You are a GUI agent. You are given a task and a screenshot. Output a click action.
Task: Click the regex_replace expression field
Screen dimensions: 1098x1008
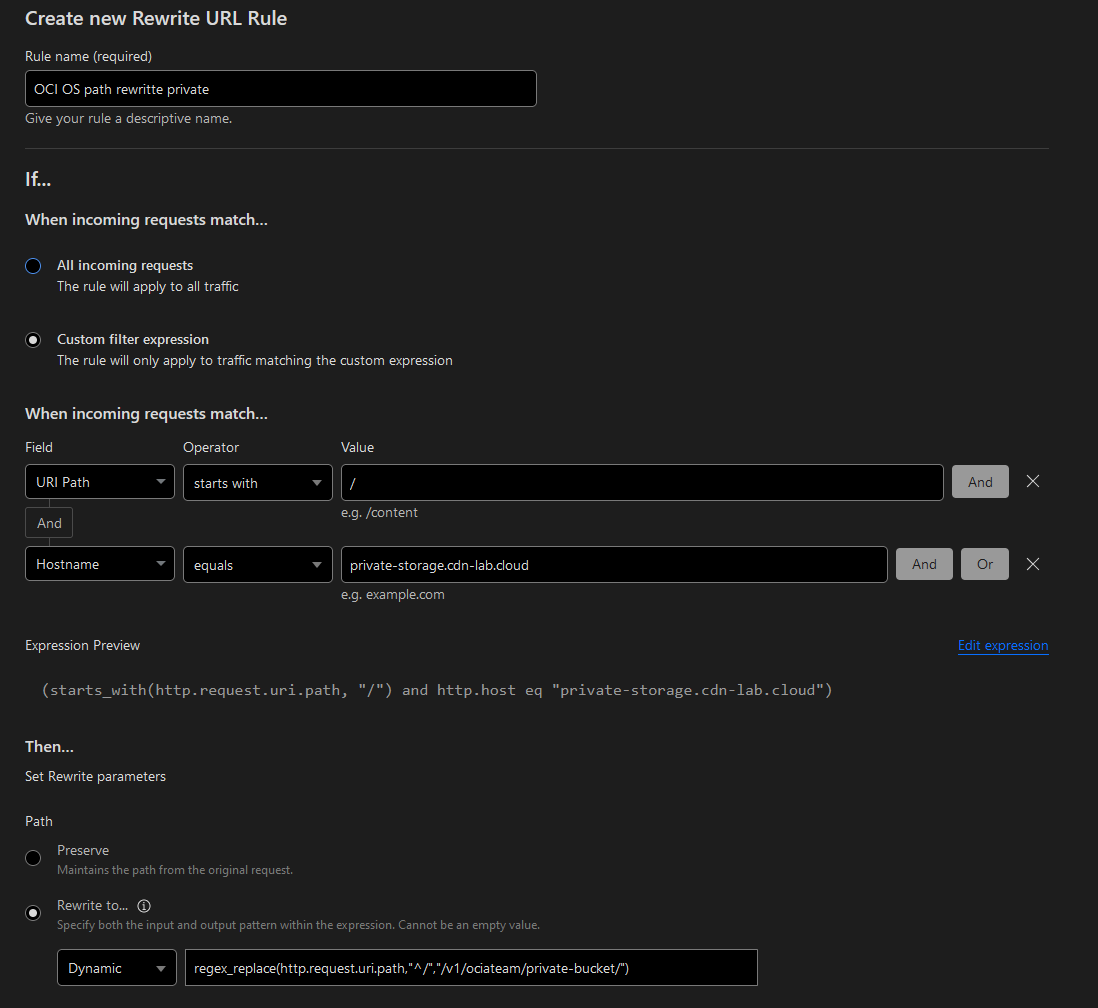tap(471, 968)
